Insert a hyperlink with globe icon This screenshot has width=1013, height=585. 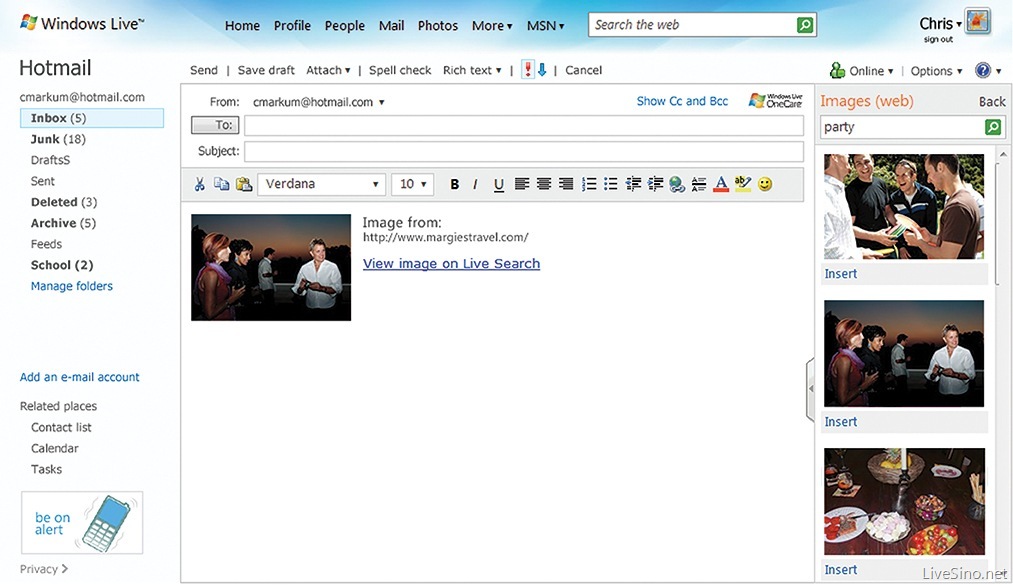click(x=677, y=185)
